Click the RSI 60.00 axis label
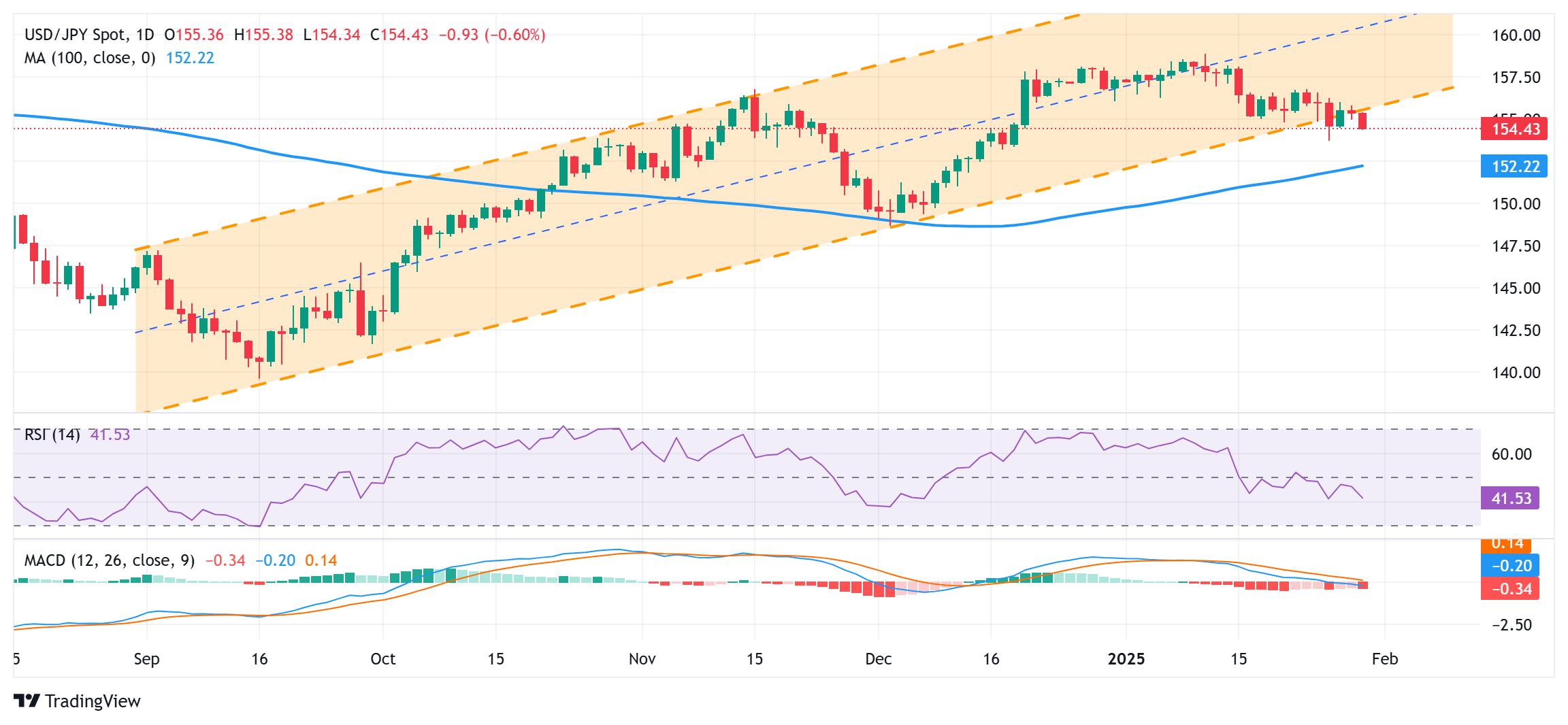The image size is (1568, 725). [1512, 454]
